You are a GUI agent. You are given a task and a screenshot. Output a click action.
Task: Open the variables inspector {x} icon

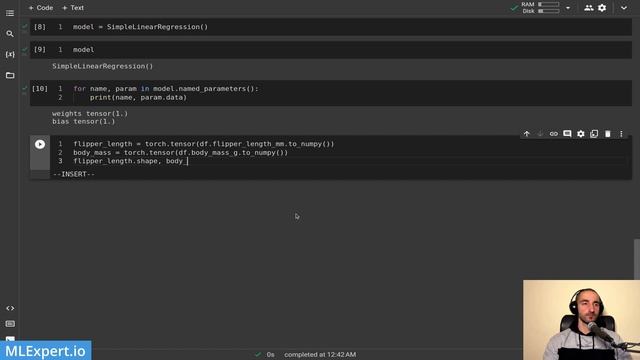point(10,54)
